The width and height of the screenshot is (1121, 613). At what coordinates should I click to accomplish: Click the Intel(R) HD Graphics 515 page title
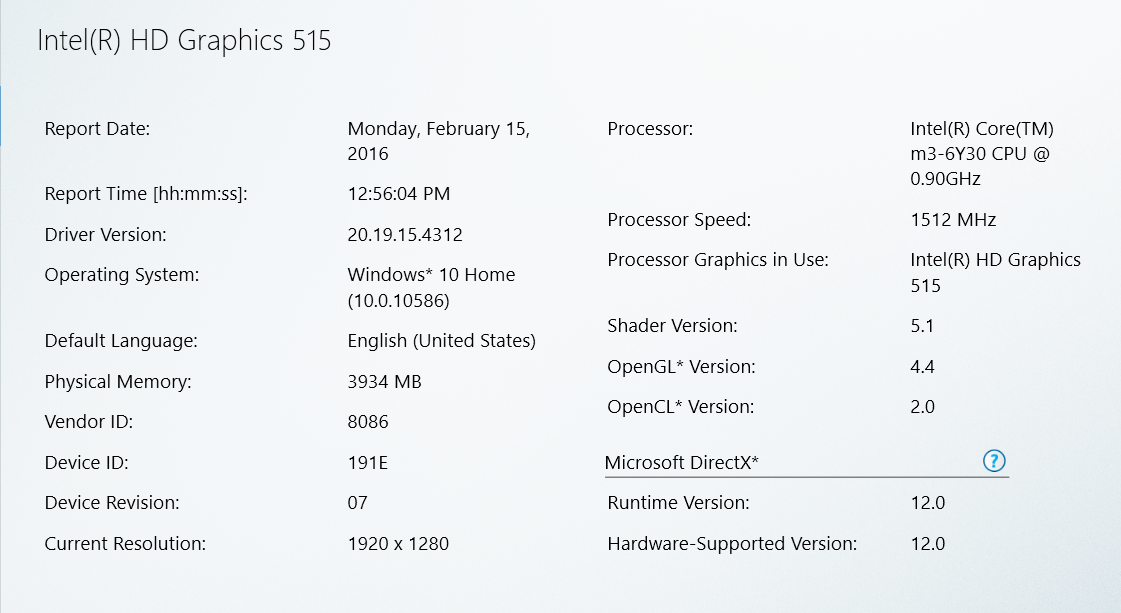[184, 41]
